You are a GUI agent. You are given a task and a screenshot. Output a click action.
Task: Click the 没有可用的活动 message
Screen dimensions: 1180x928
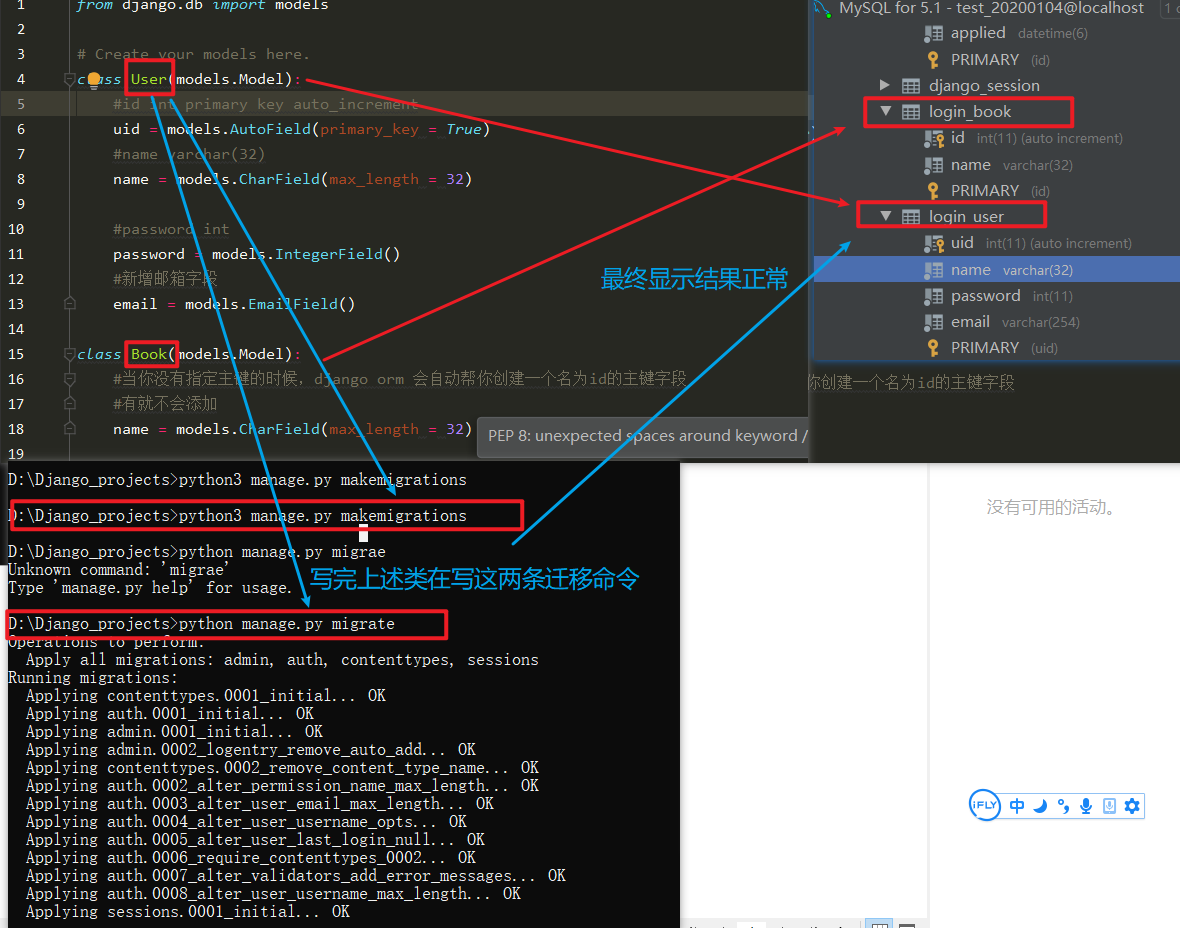coord(1051,507)
